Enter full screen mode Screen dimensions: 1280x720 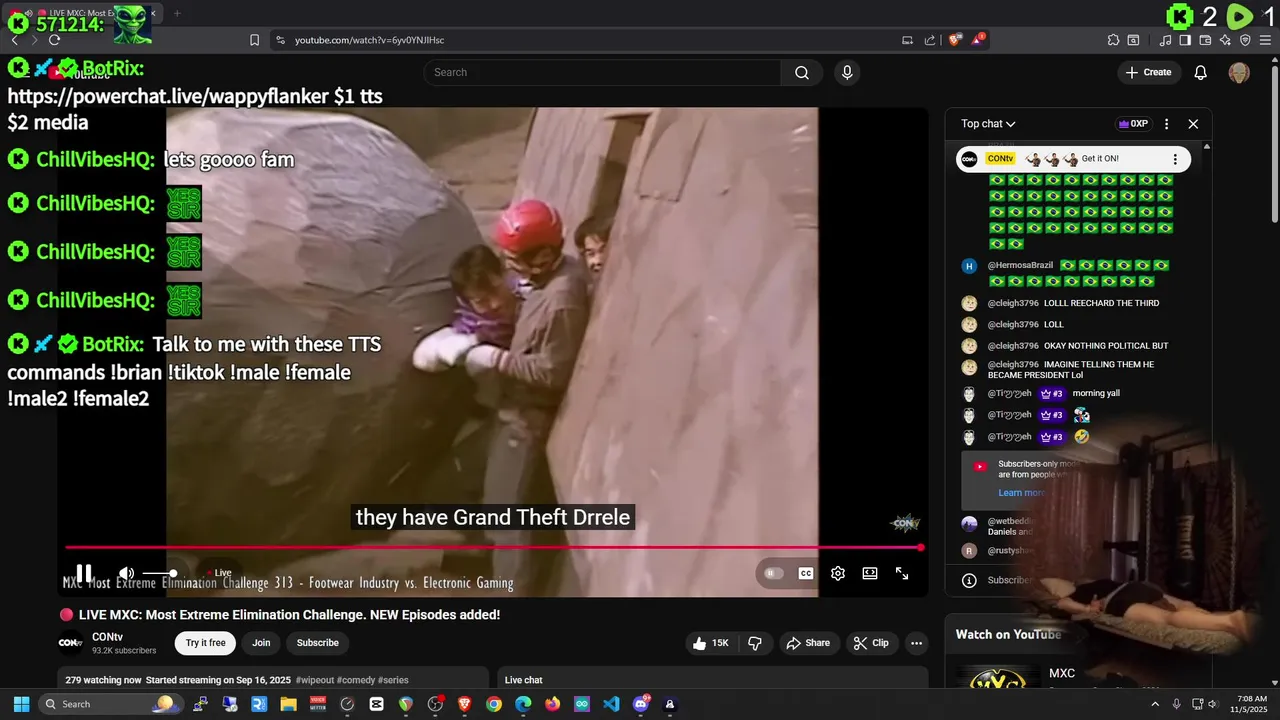point(902,573)
